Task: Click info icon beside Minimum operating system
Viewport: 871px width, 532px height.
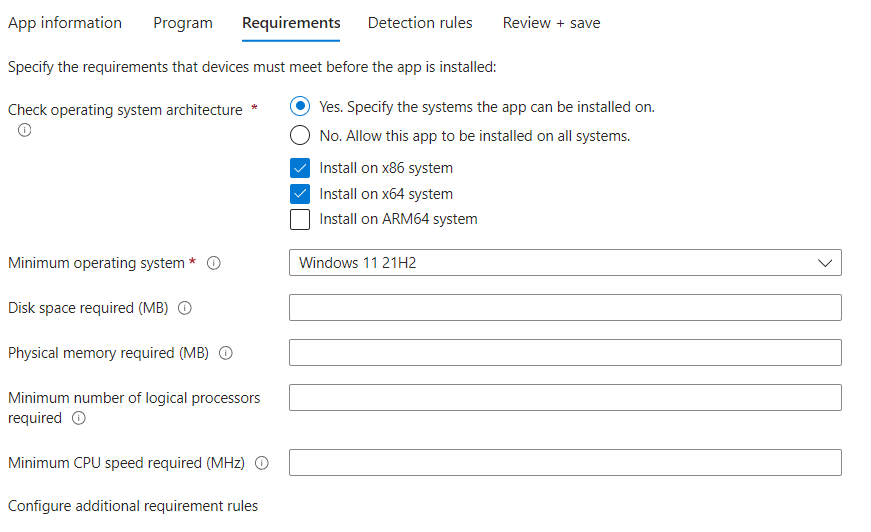Action: pyautogui.click(x=213, y=263)
